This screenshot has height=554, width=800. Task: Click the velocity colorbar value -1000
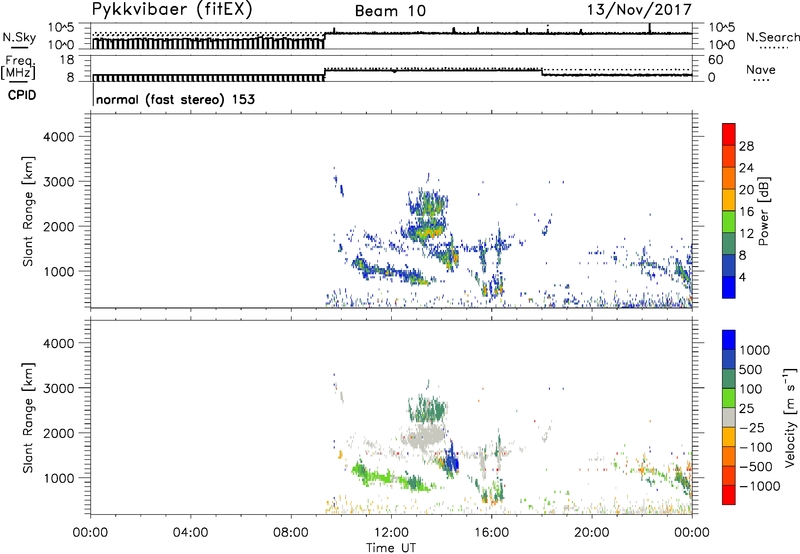(760, 486)
